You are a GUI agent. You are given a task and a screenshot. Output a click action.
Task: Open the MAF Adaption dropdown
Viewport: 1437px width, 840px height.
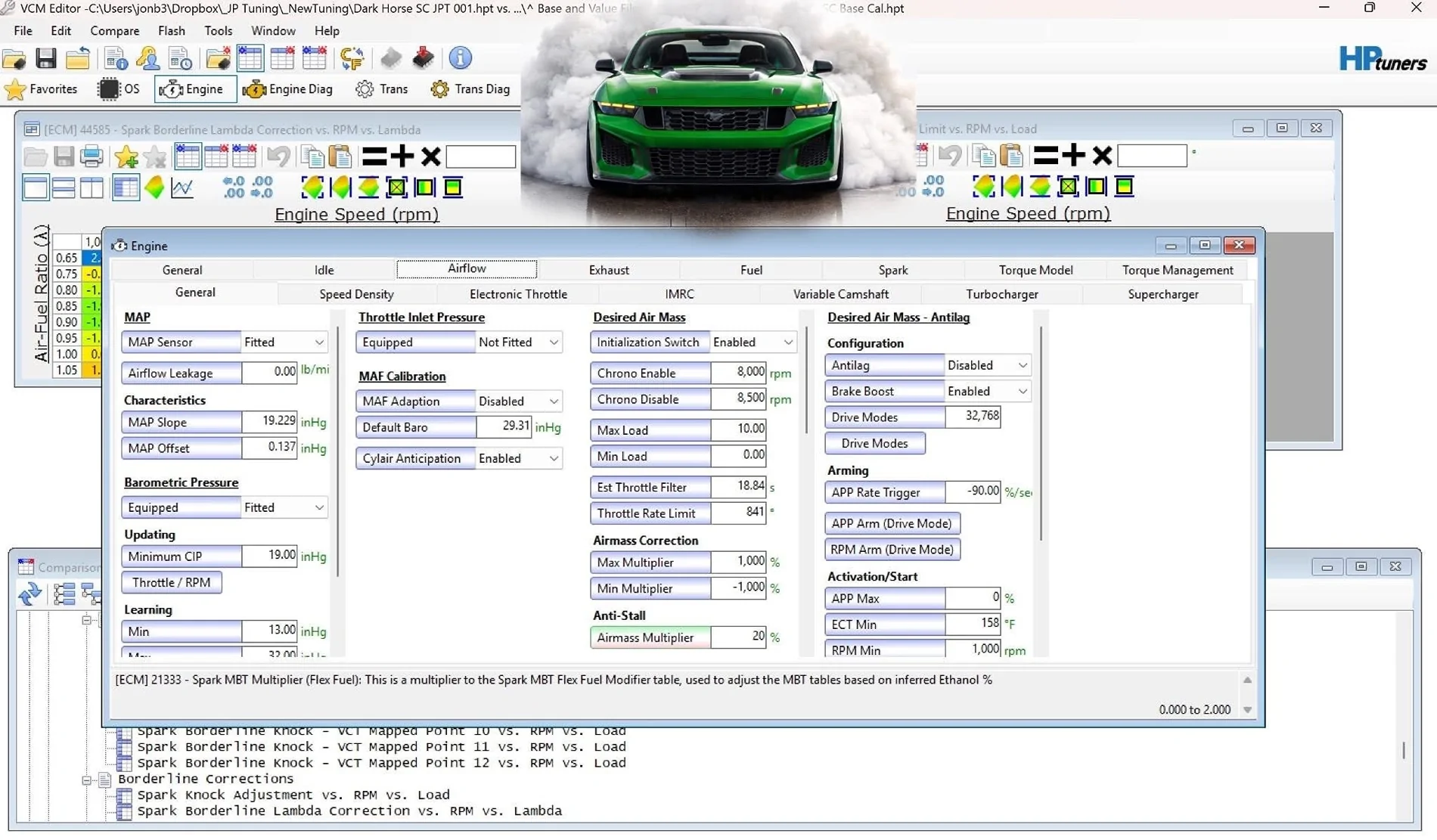tap(519, 401)
